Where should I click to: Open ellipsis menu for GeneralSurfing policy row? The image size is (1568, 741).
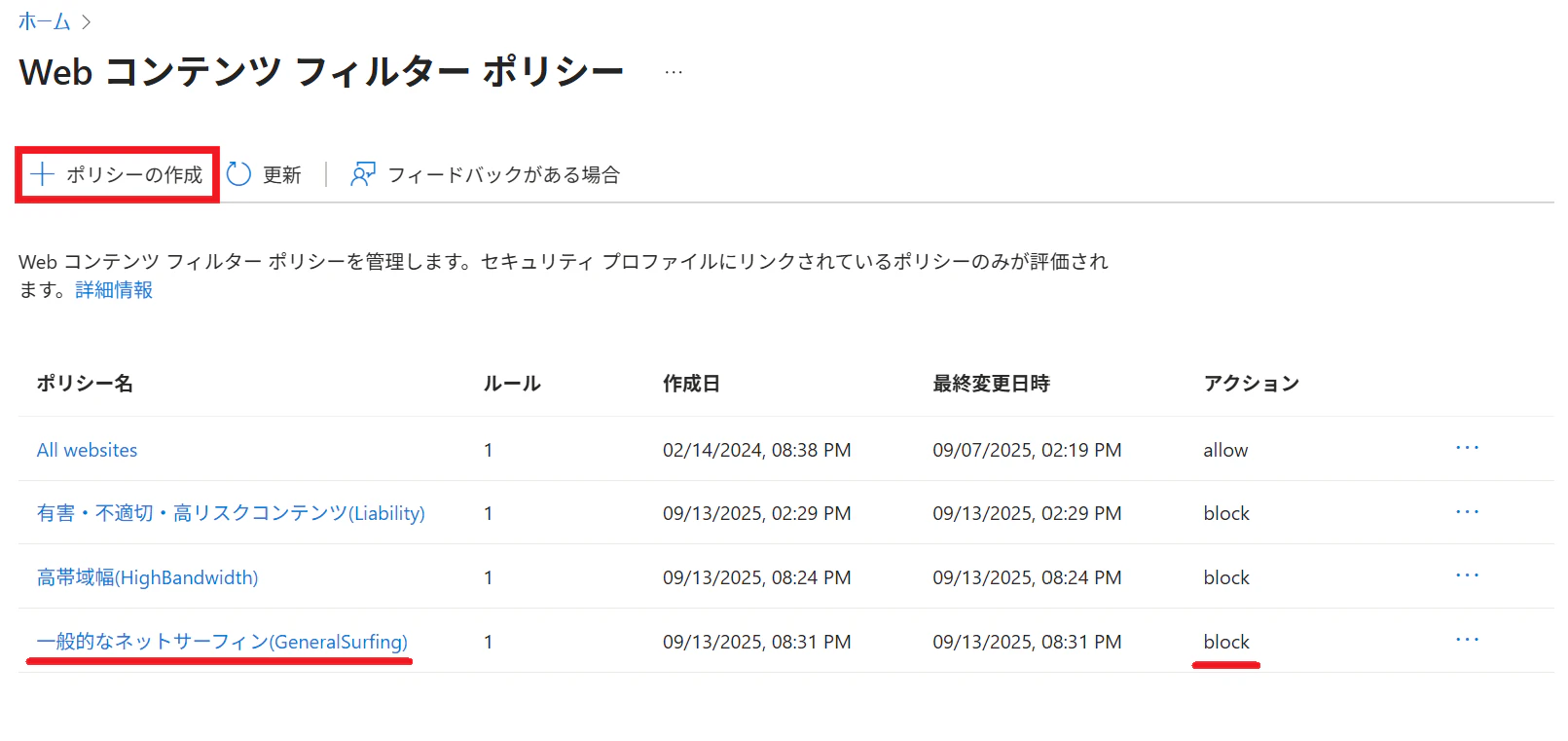[1467, 640]
